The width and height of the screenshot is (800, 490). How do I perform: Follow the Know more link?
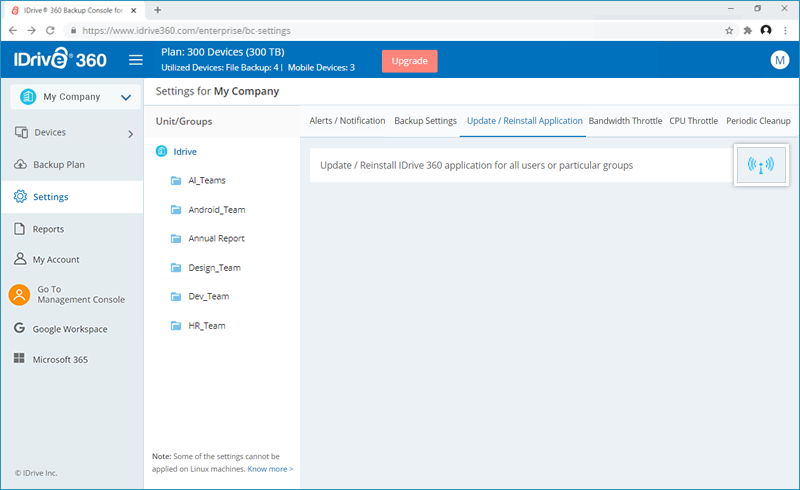(x=270, y=469)
